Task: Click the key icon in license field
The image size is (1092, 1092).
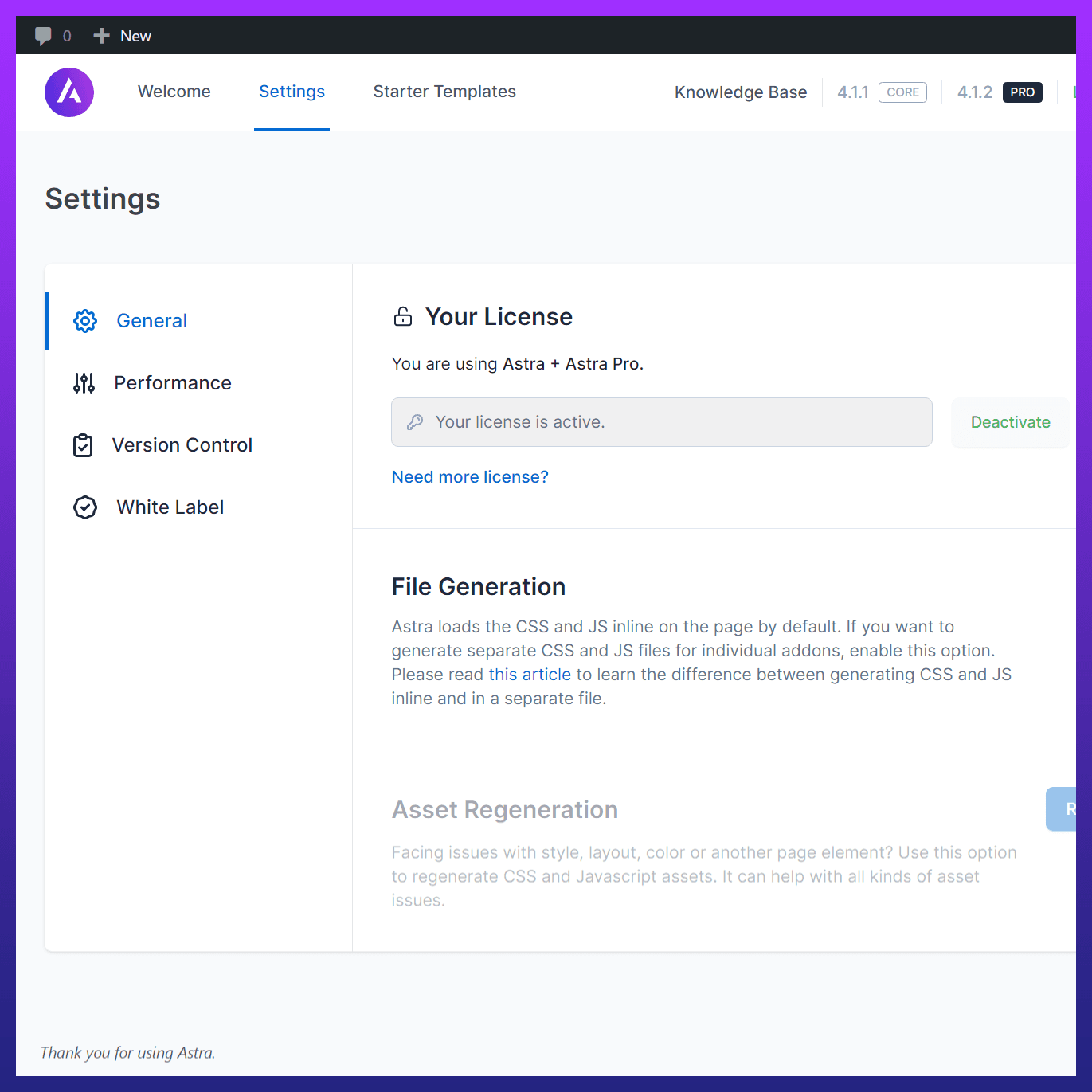Action: coord(415,422)
